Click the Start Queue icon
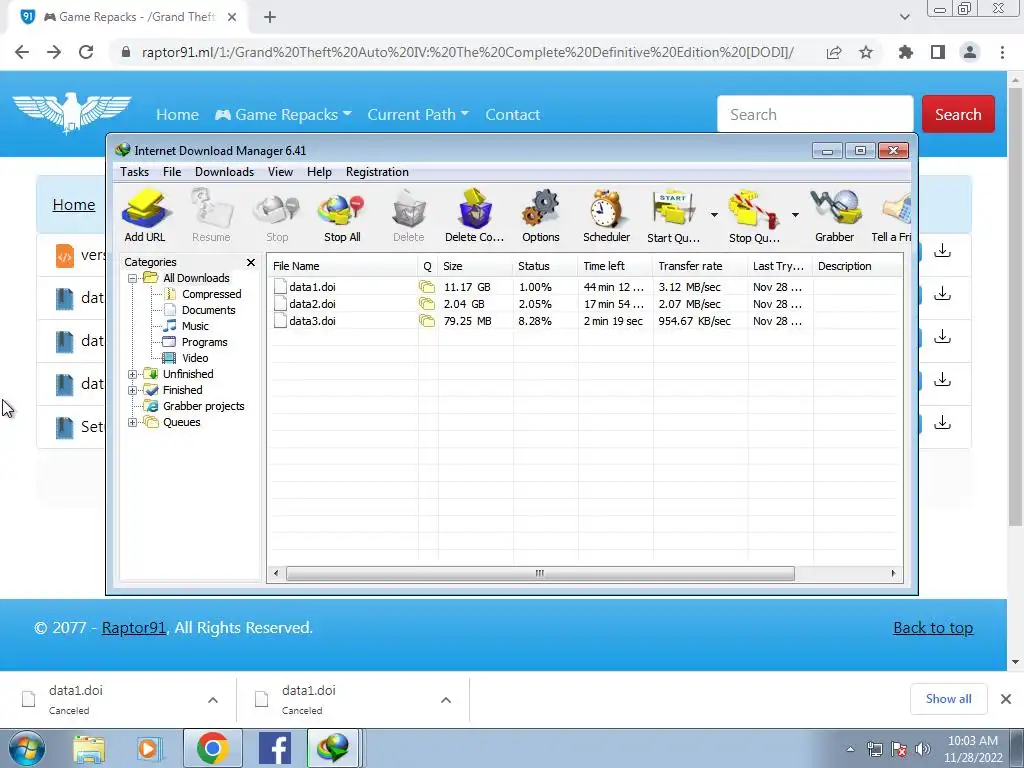This screenshot has height=768, width=1024. [673, 216]
